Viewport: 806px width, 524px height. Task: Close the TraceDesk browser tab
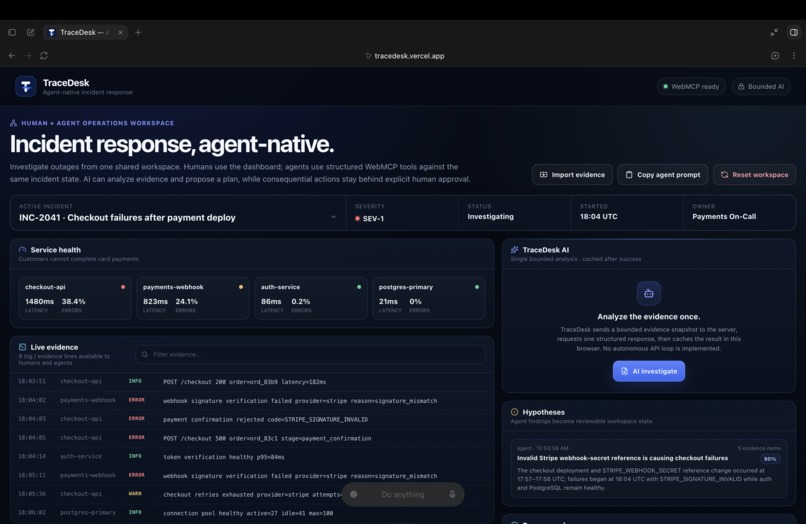(120, 32)
